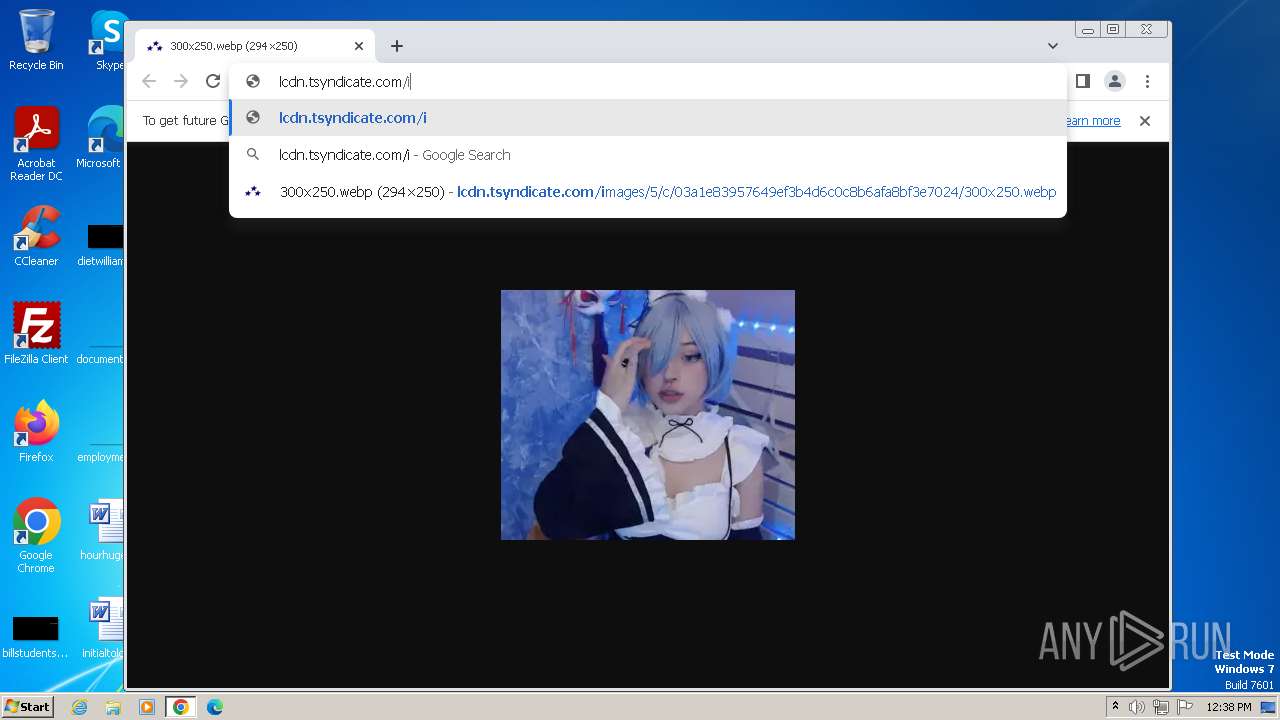Select the 300x250.webp (294×250) tab
The image size is (1280, 720).
click(255, 46)
